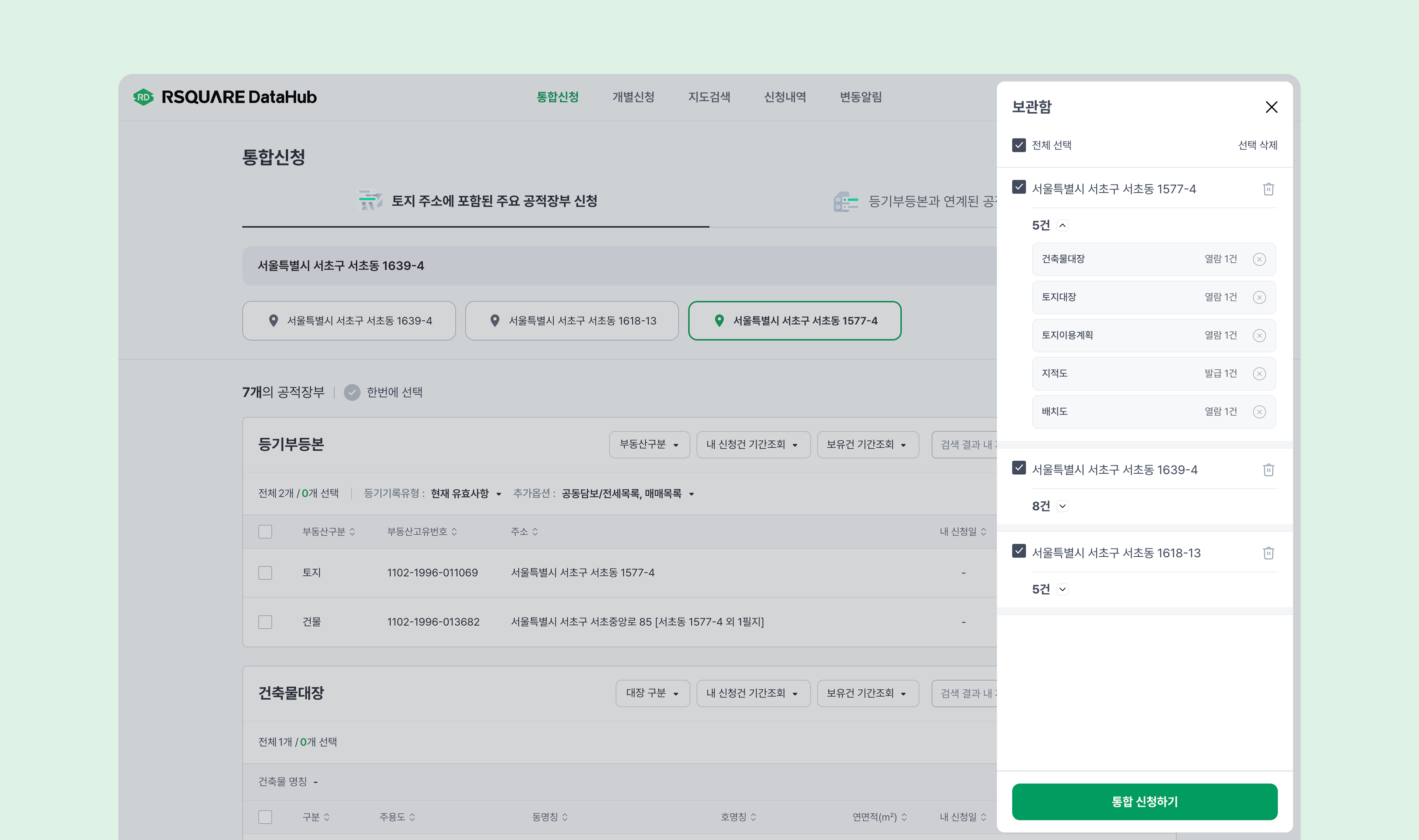Click the 통합 신청하기 button
1419x840 pixels.
pos(1144,802)
